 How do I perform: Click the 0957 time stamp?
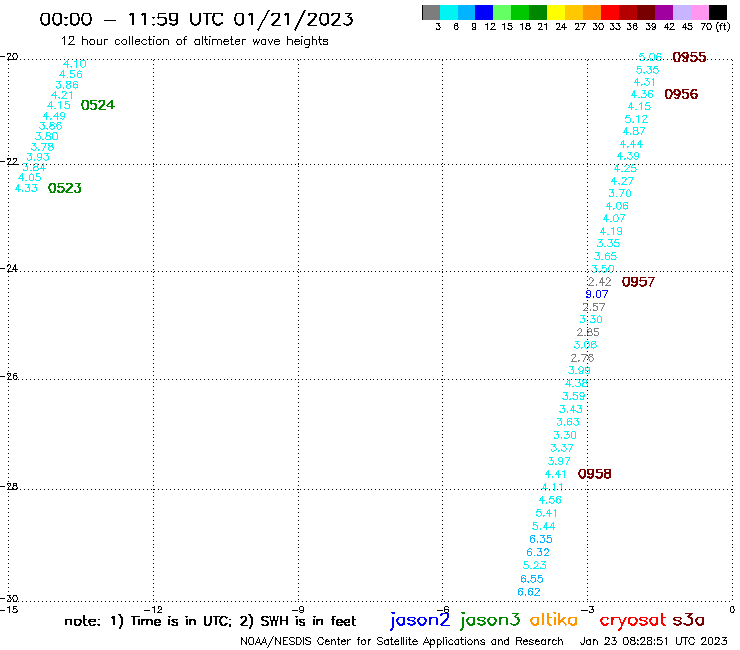638,282
